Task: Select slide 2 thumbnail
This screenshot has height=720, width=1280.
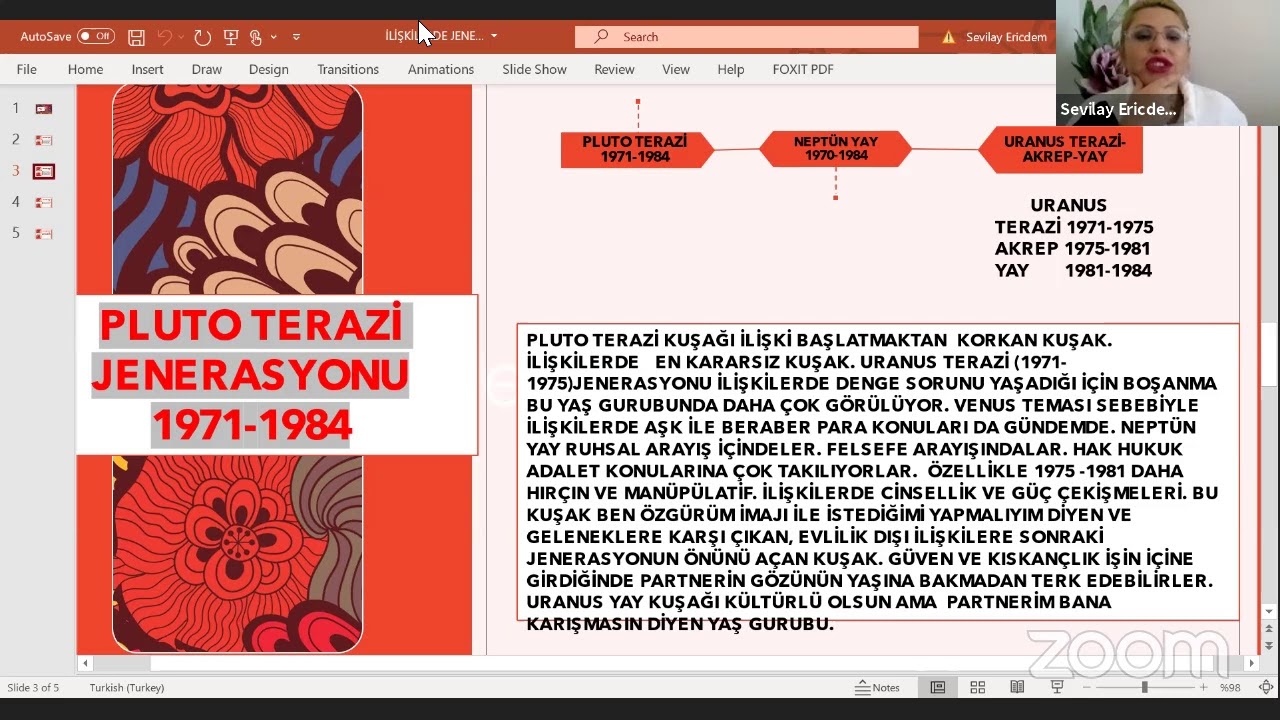Action: [43, 140]
